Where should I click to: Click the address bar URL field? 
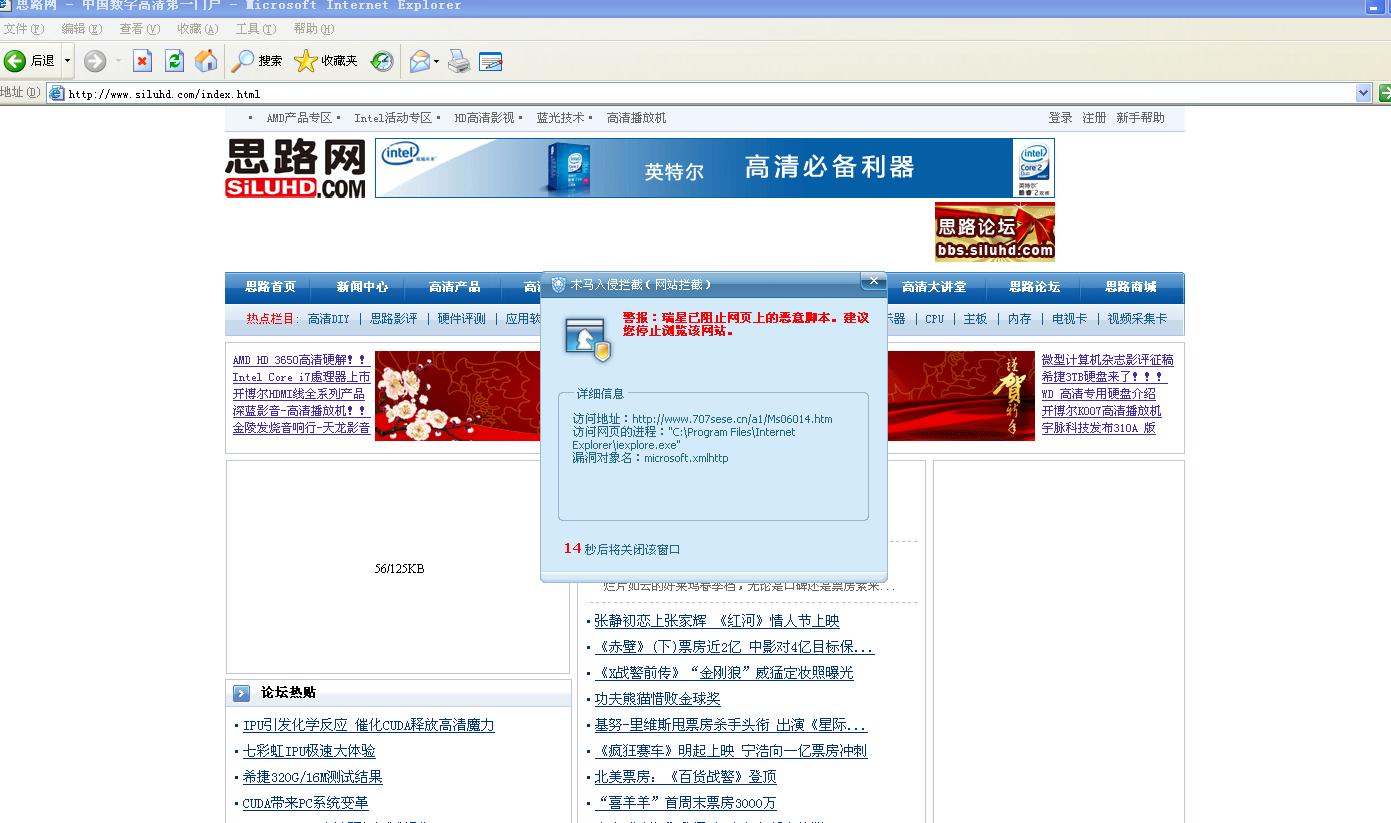tap(711, 93)
